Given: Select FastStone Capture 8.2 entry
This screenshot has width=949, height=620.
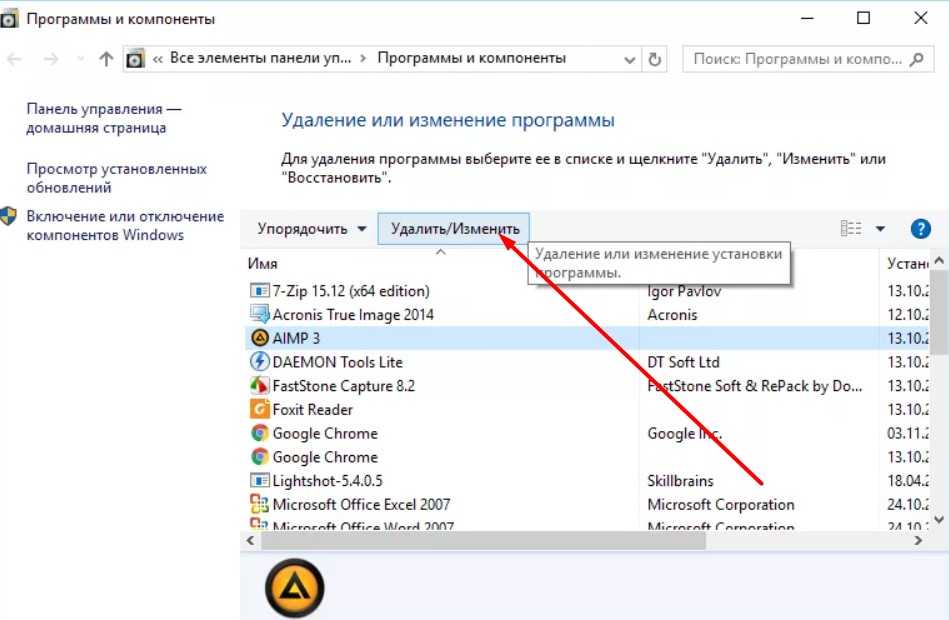Looking at the screenshot, I should pos(588,385).
